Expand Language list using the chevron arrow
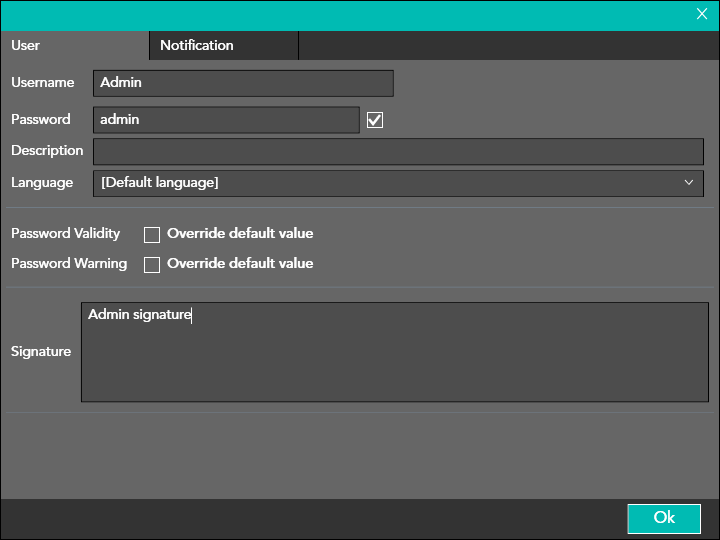The width and height of the screenshot is (720, 540). coord(689,183)
